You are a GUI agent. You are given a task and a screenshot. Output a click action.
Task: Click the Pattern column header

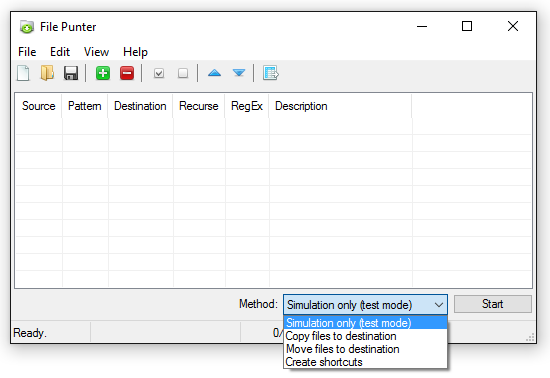85,106
